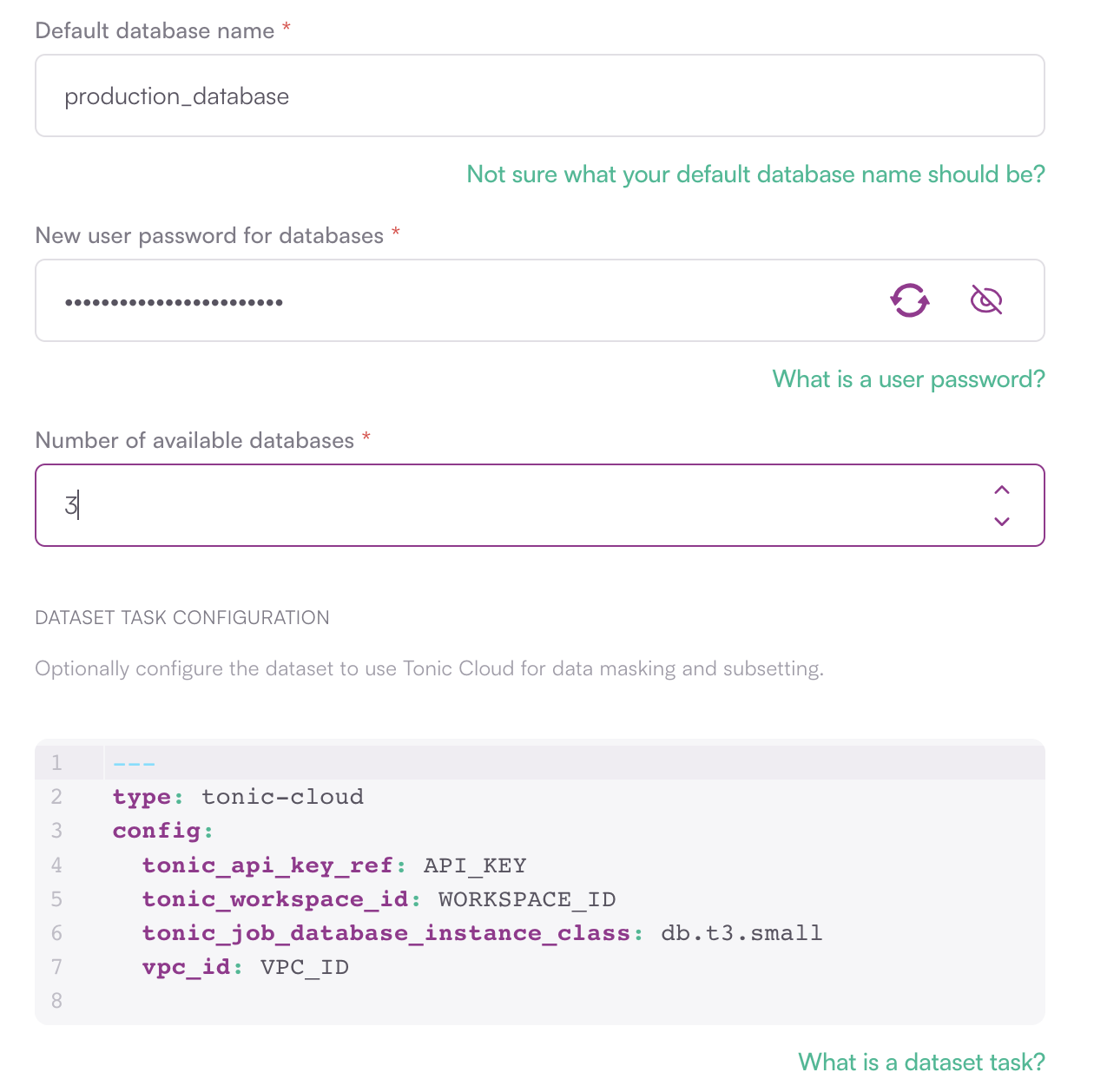Click line number 3 in the editor gutter

[x=56, y=830]
